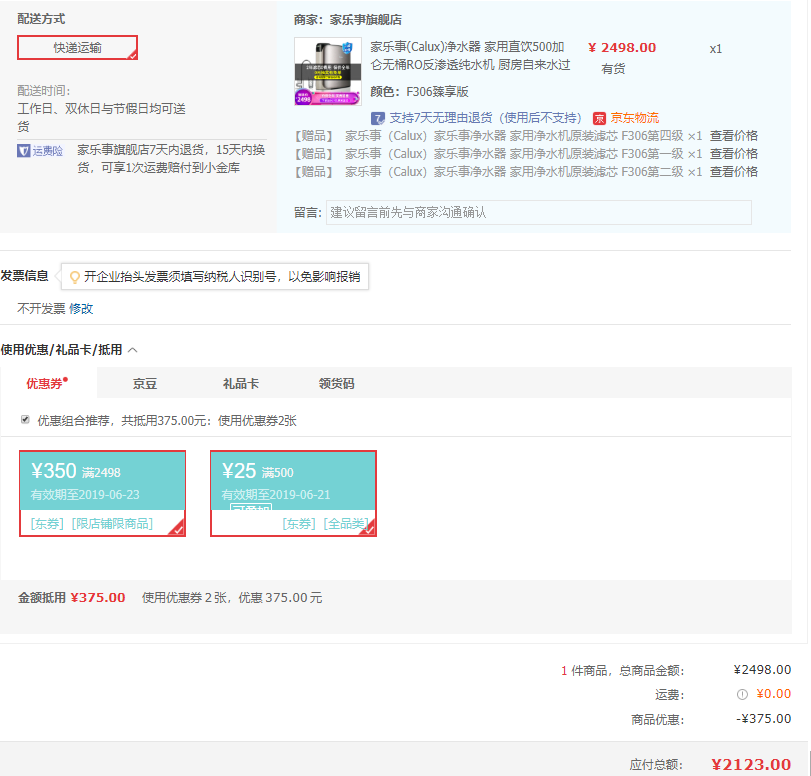Click 支持7天无理由退货 text link
The height and width of the screenshot is (776, 811).
pos(485,118)
